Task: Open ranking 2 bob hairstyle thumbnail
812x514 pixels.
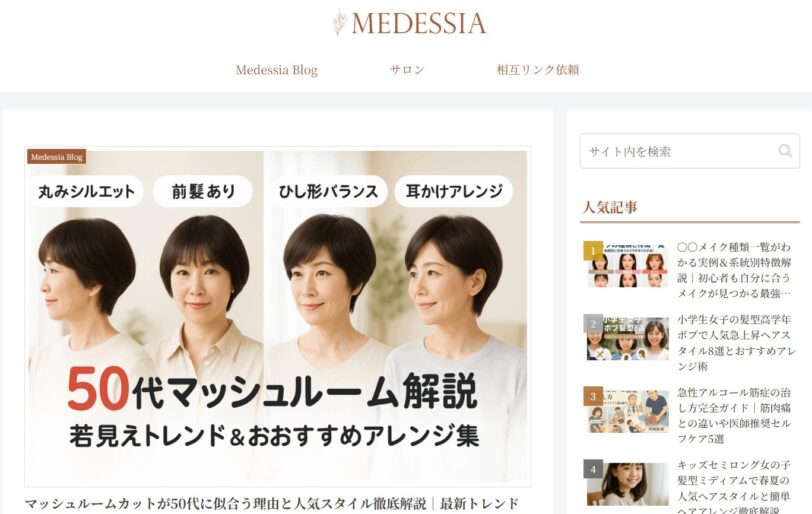Action: (x=628, y=338)
